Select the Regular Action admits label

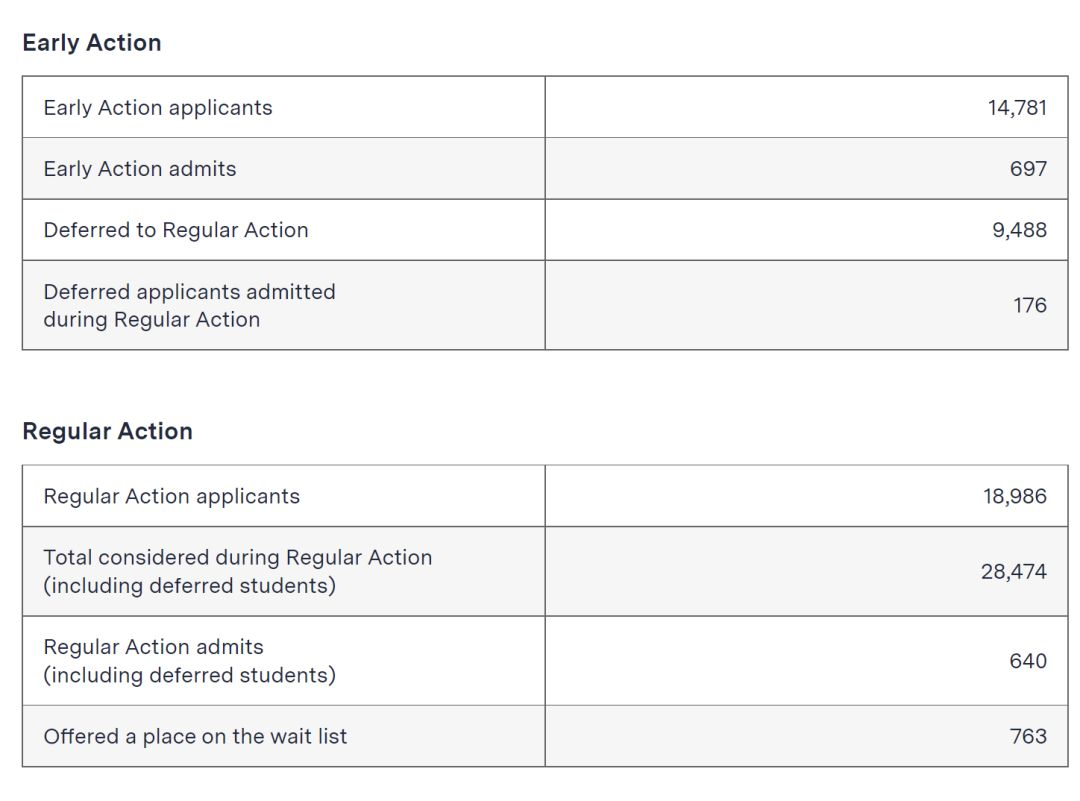tap(154, 647)
